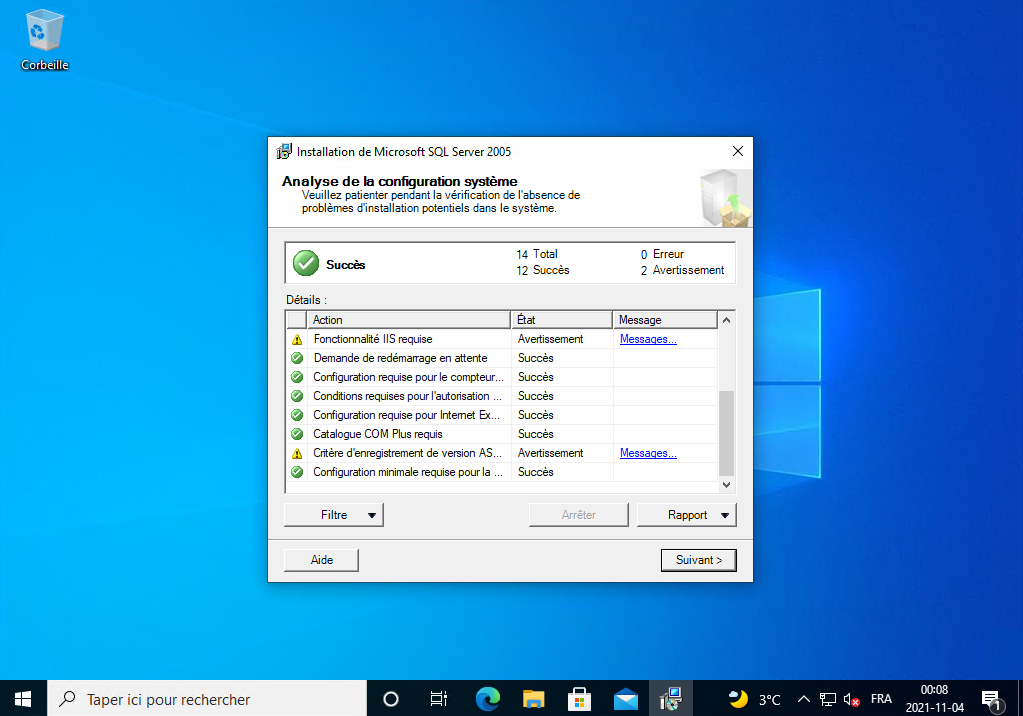The image size is (1023, 716).
Task: Click the SQL Server setup taskbar icon
Action: click(x=672, y=698)
